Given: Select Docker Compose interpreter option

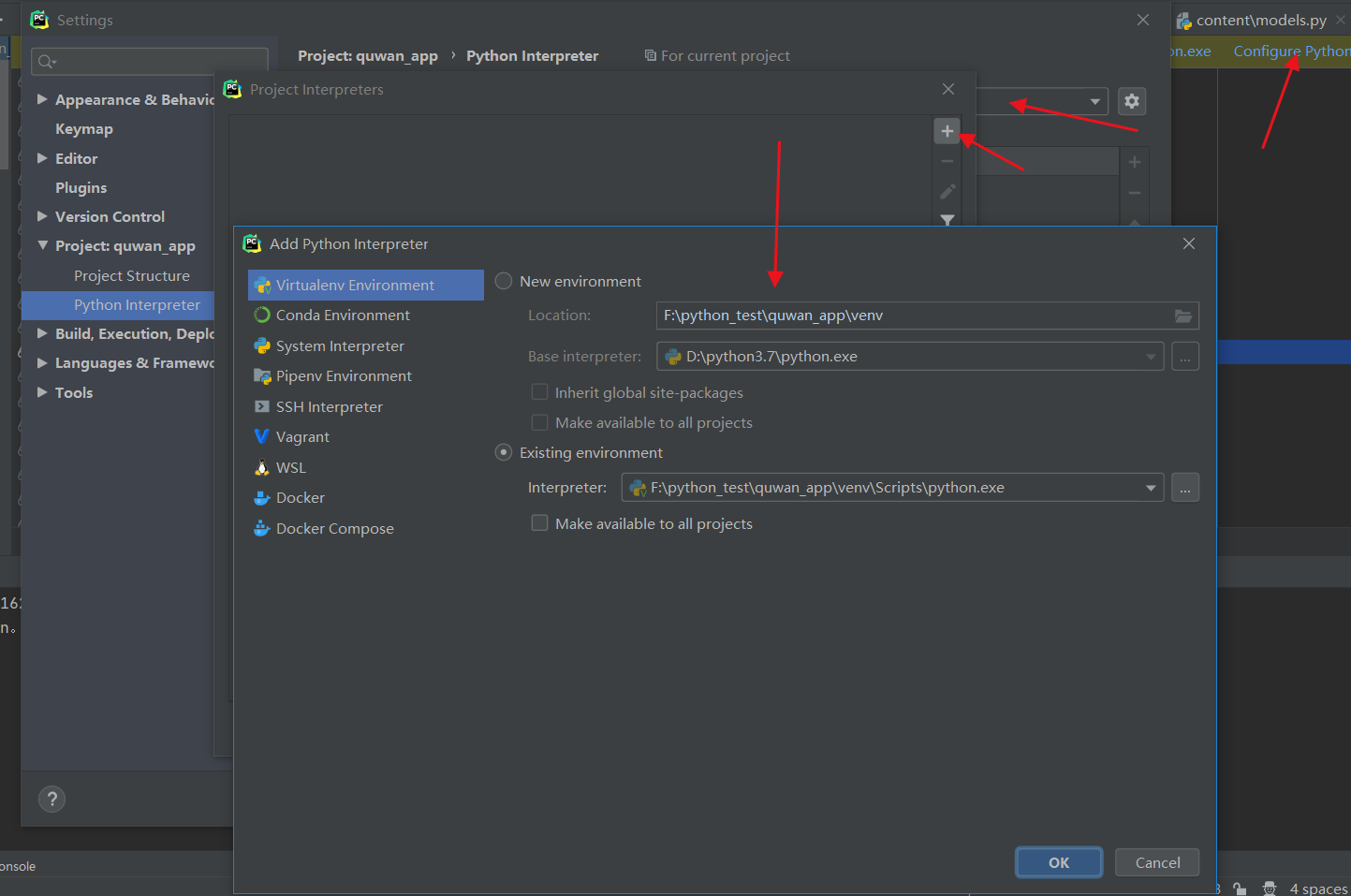Looking at the screenshot, I should tap(334, 528).
